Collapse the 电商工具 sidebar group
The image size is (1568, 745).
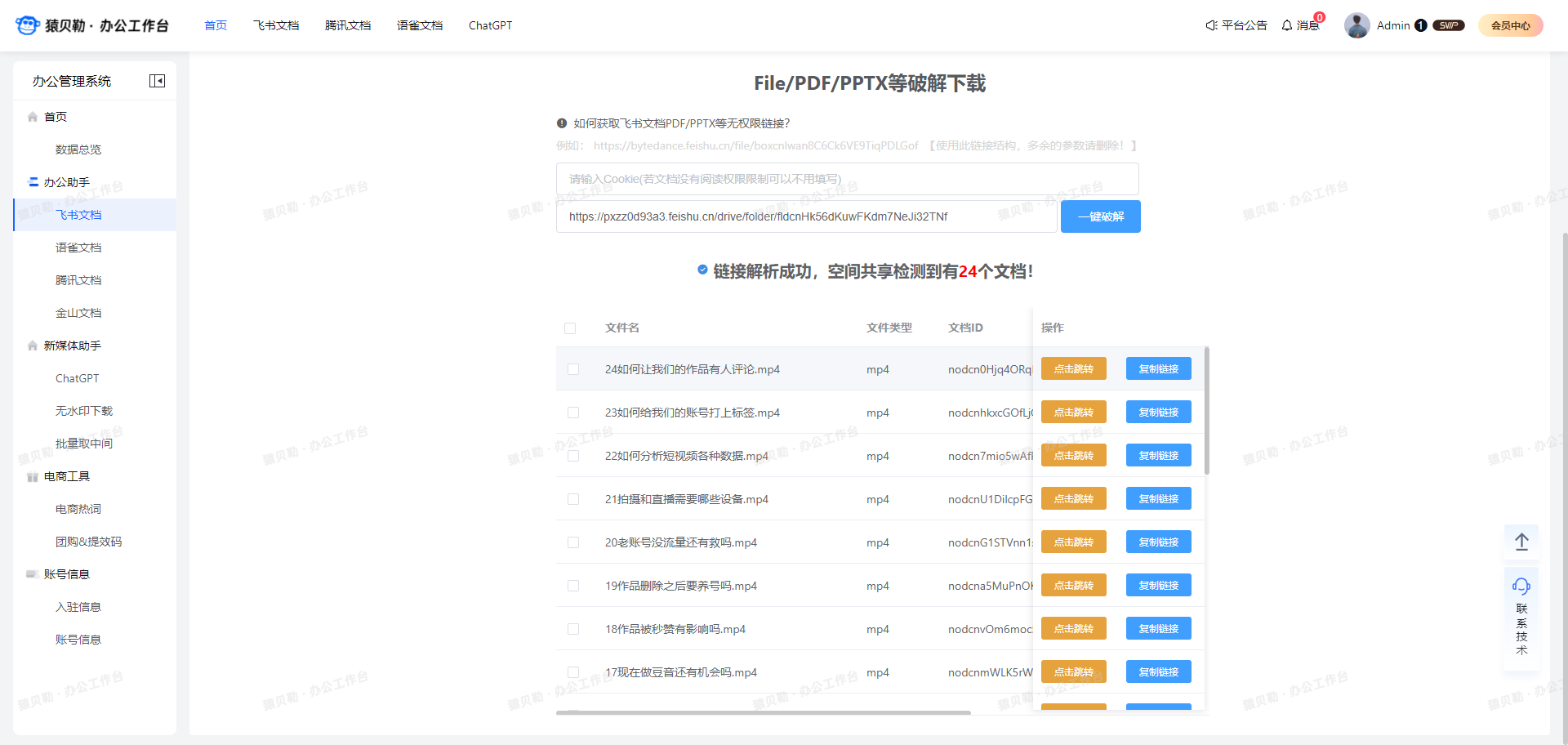click(x=67, y=476)
